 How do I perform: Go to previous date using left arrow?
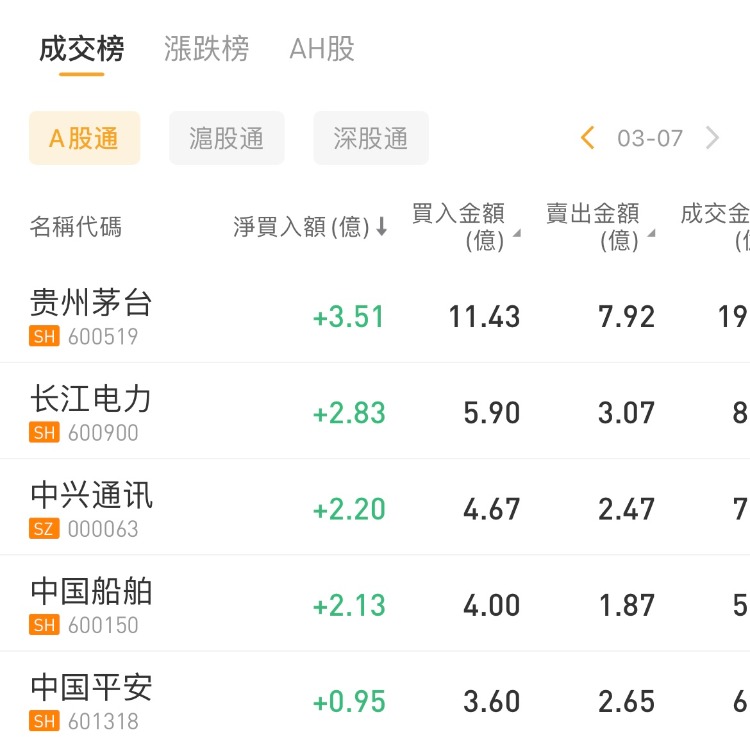(588, 138)
